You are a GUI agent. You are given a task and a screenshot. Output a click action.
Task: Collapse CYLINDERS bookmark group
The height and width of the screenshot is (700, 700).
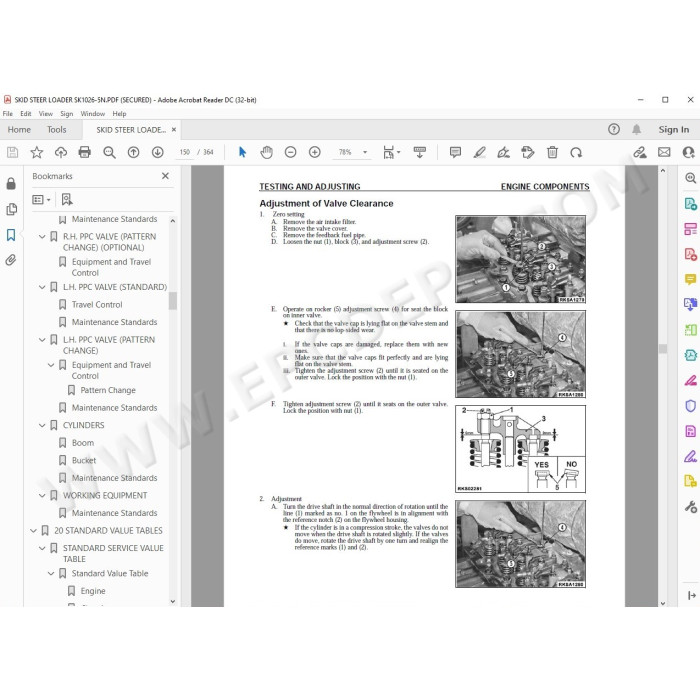point(42,425)
